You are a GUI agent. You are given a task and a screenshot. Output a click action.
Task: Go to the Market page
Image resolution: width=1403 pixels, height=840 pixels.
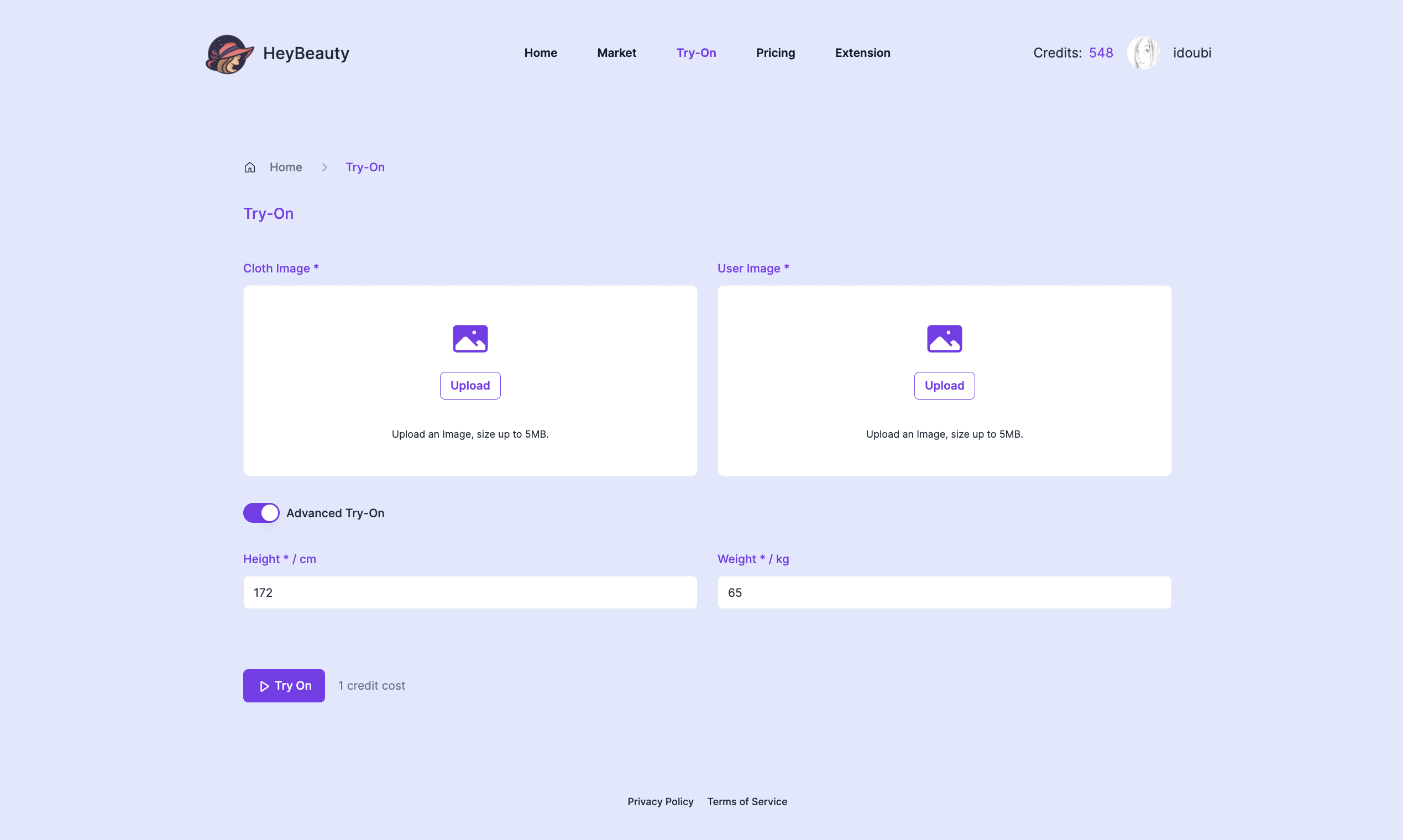[616, 53]
